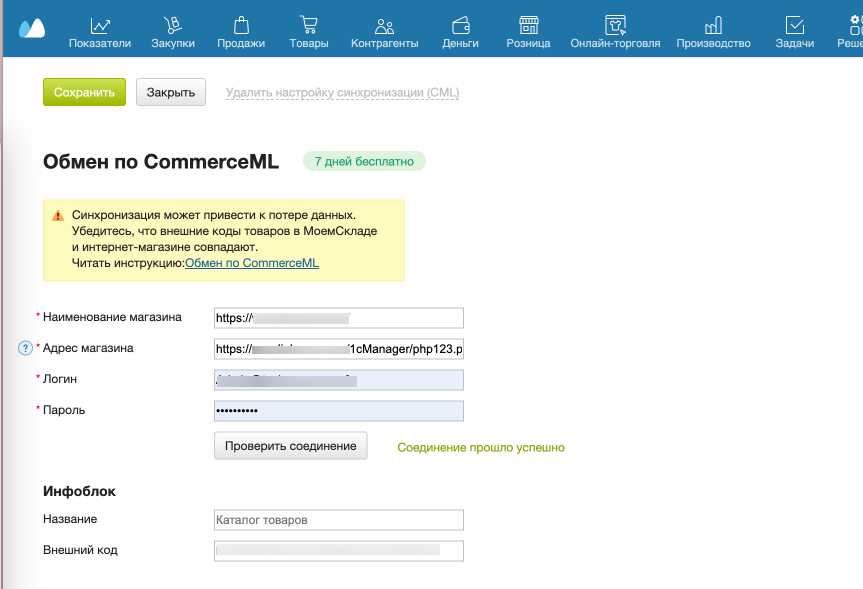Select the Розница menu label
This screenshot has width=863, height=589.
click(x=528, y=43)
